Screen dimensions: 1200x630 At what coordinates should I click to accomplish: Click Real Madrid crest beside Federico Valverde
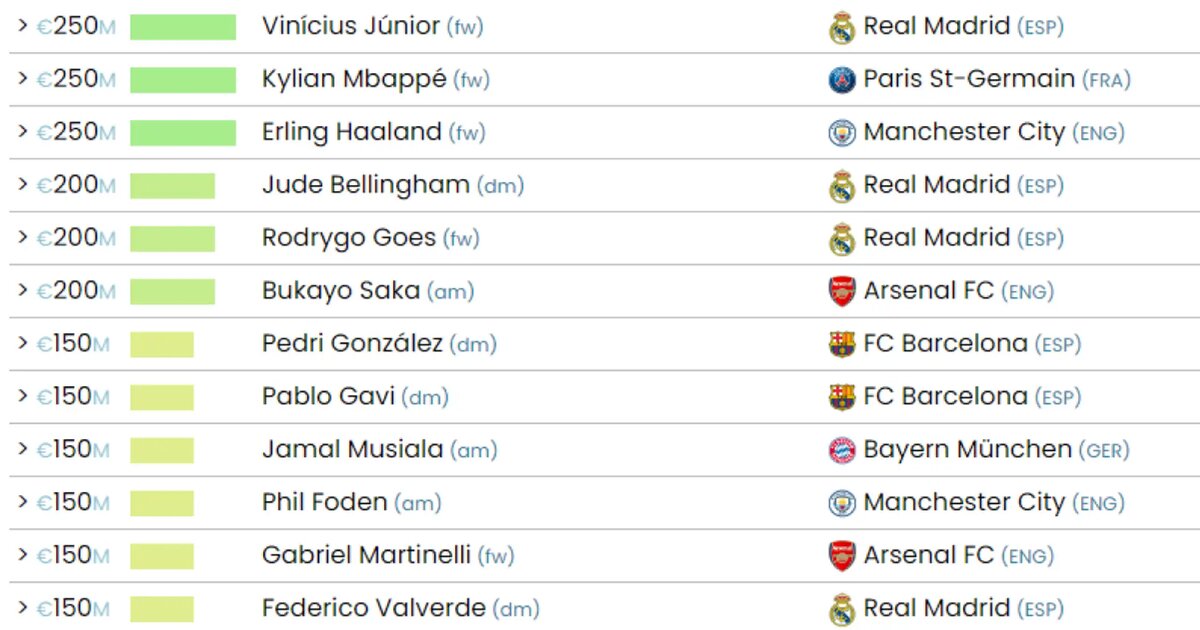[842, 609]
